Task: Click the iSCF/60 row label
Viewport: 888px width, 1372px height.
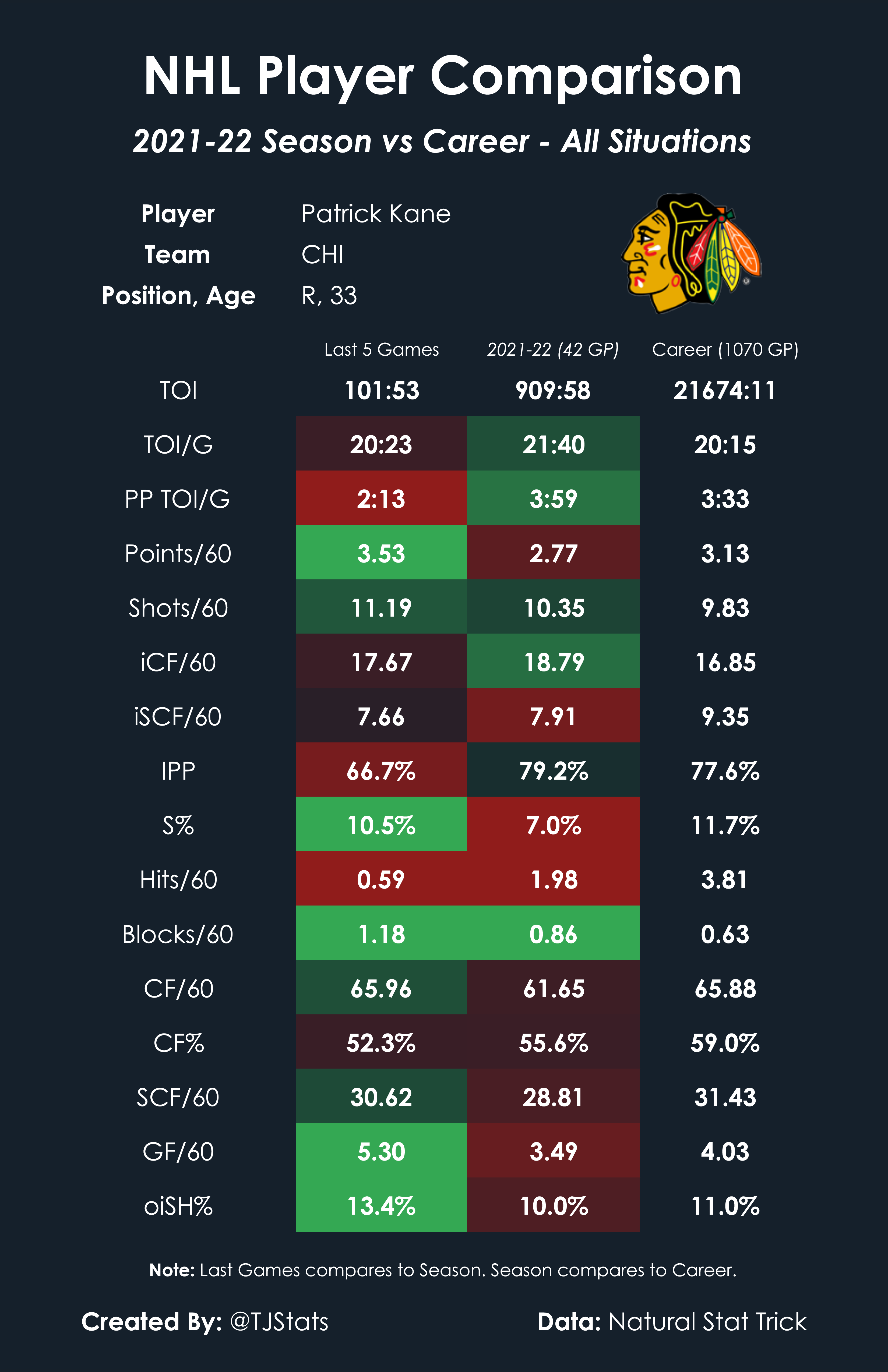Action: pyautogui.click(x=178, y=717)
